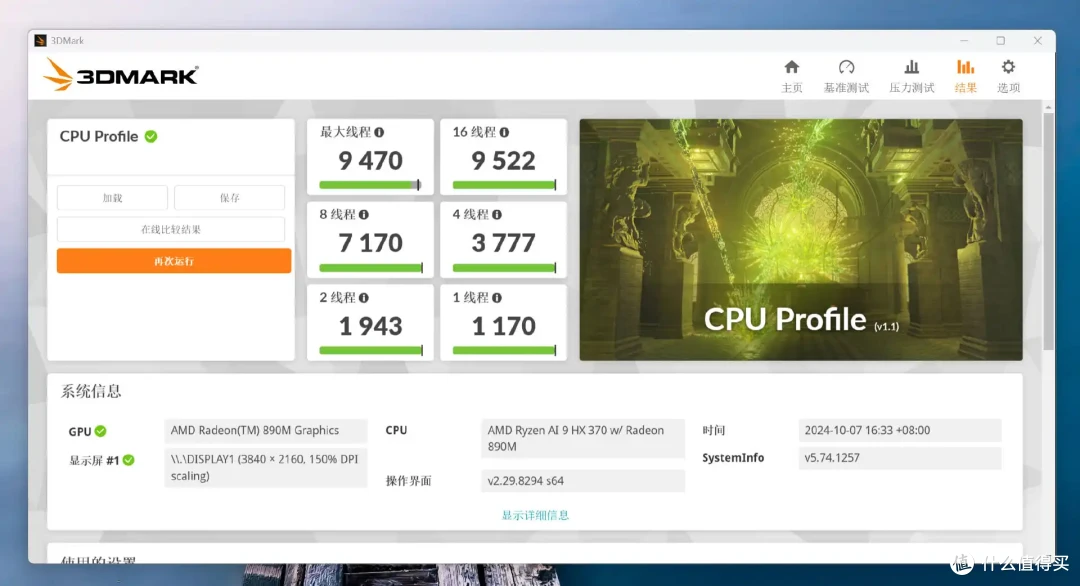1080x586 pixels.
Task: Click info icon beside 2 线程
Action: pyautogui.click(x=364, y=297)
